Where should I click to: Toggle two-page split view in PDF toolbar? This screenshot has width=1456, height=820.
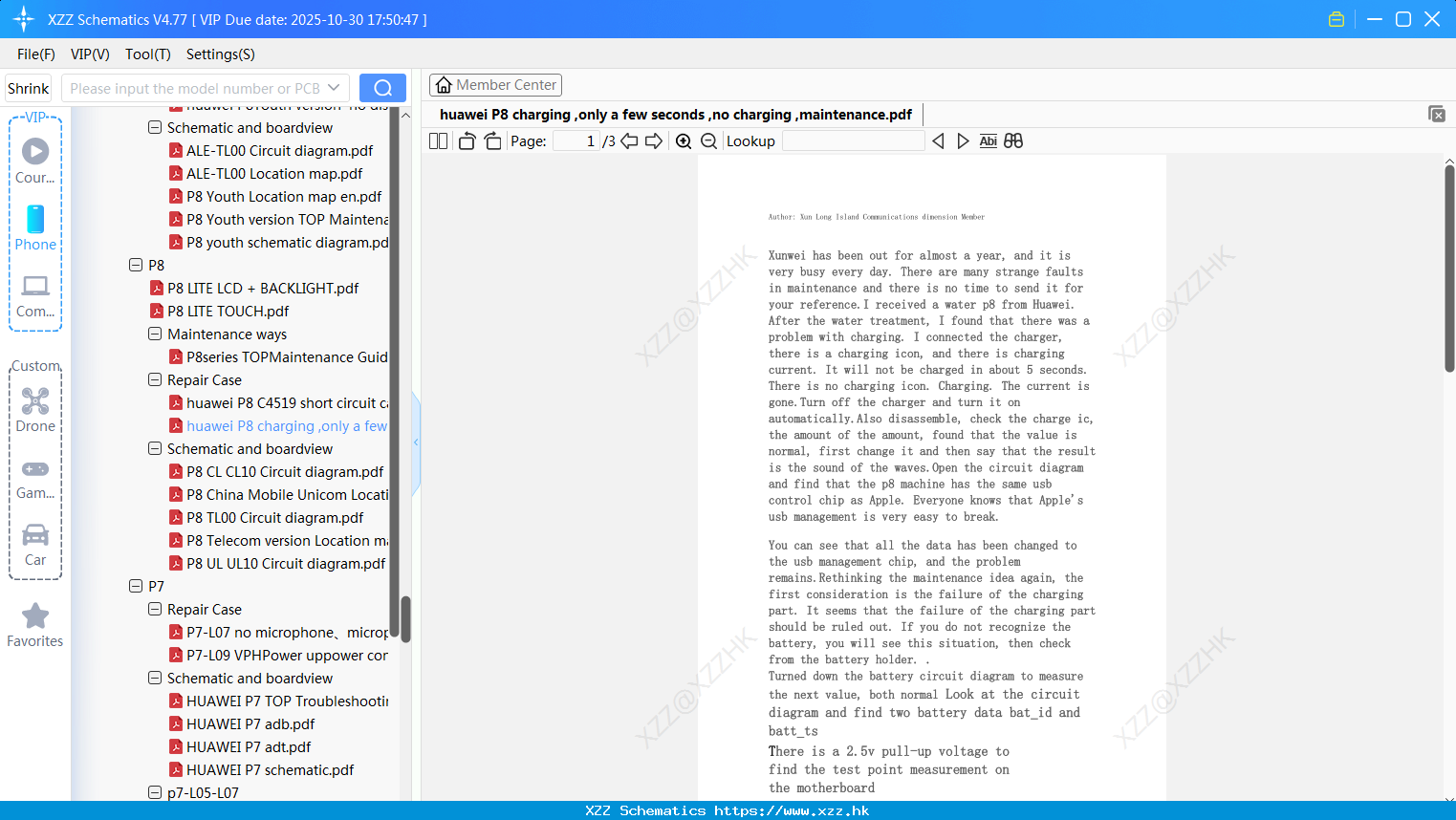pyautogui.click(x=438, y=141)
